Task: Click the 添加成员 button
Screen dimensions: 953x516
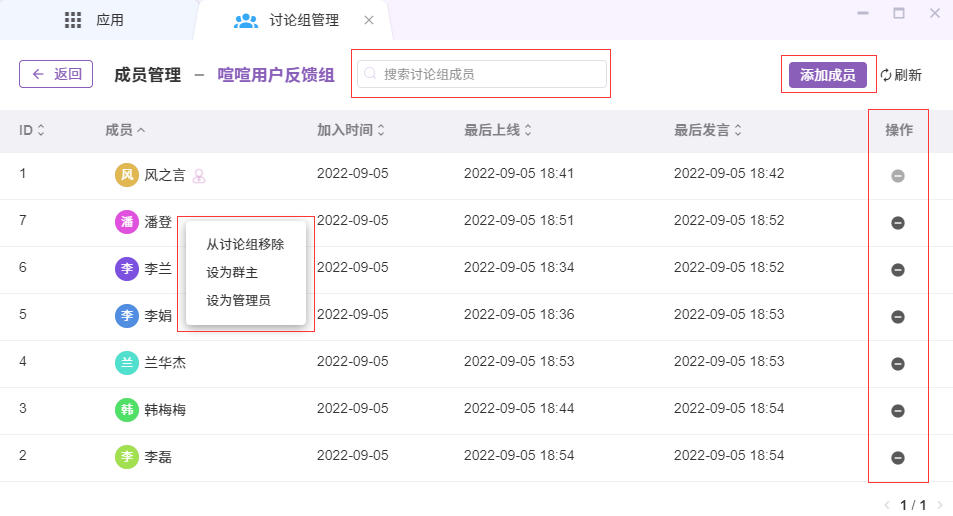Action: 828,75
